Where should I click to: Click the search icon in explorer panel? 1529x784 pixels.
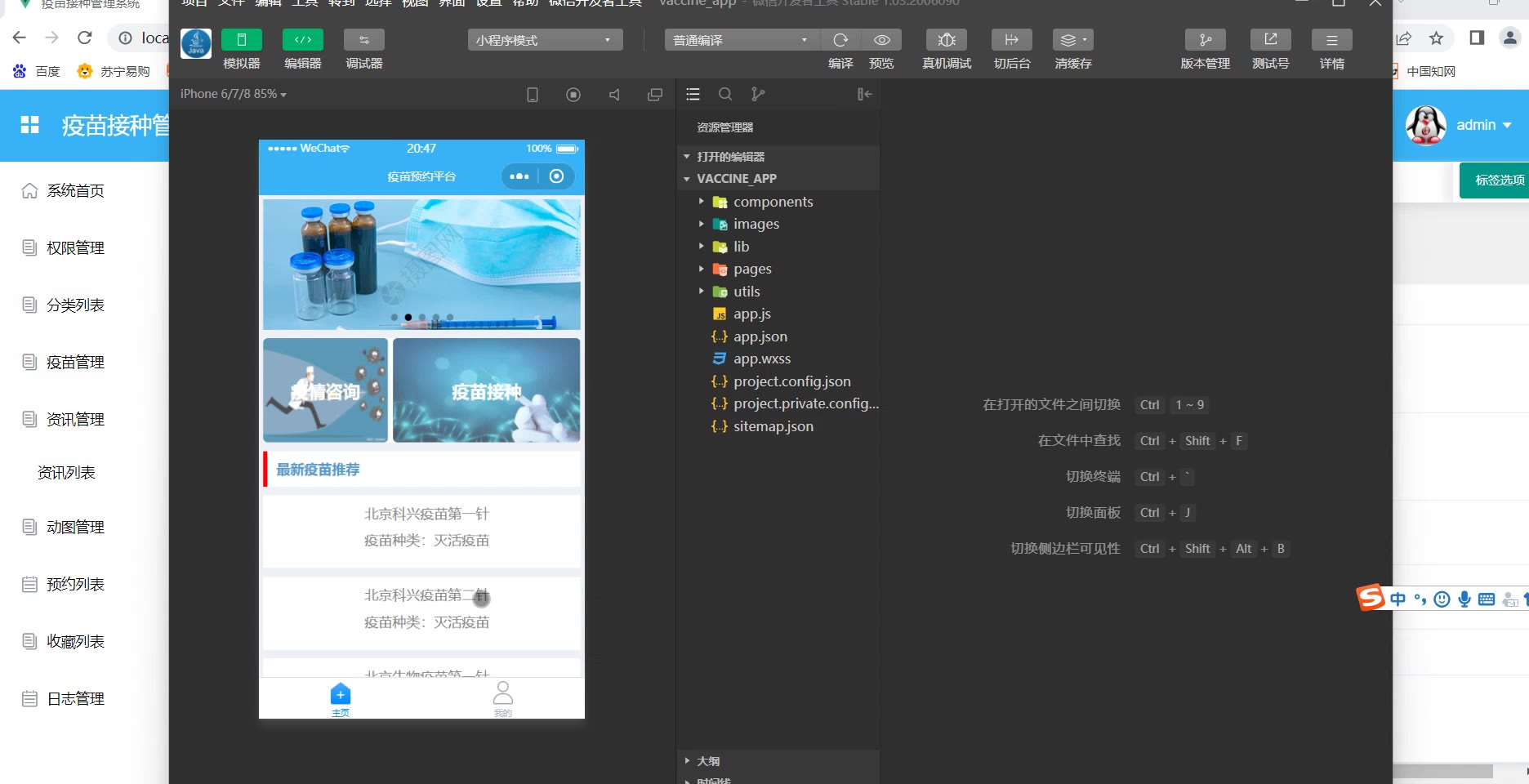point(725,95)
